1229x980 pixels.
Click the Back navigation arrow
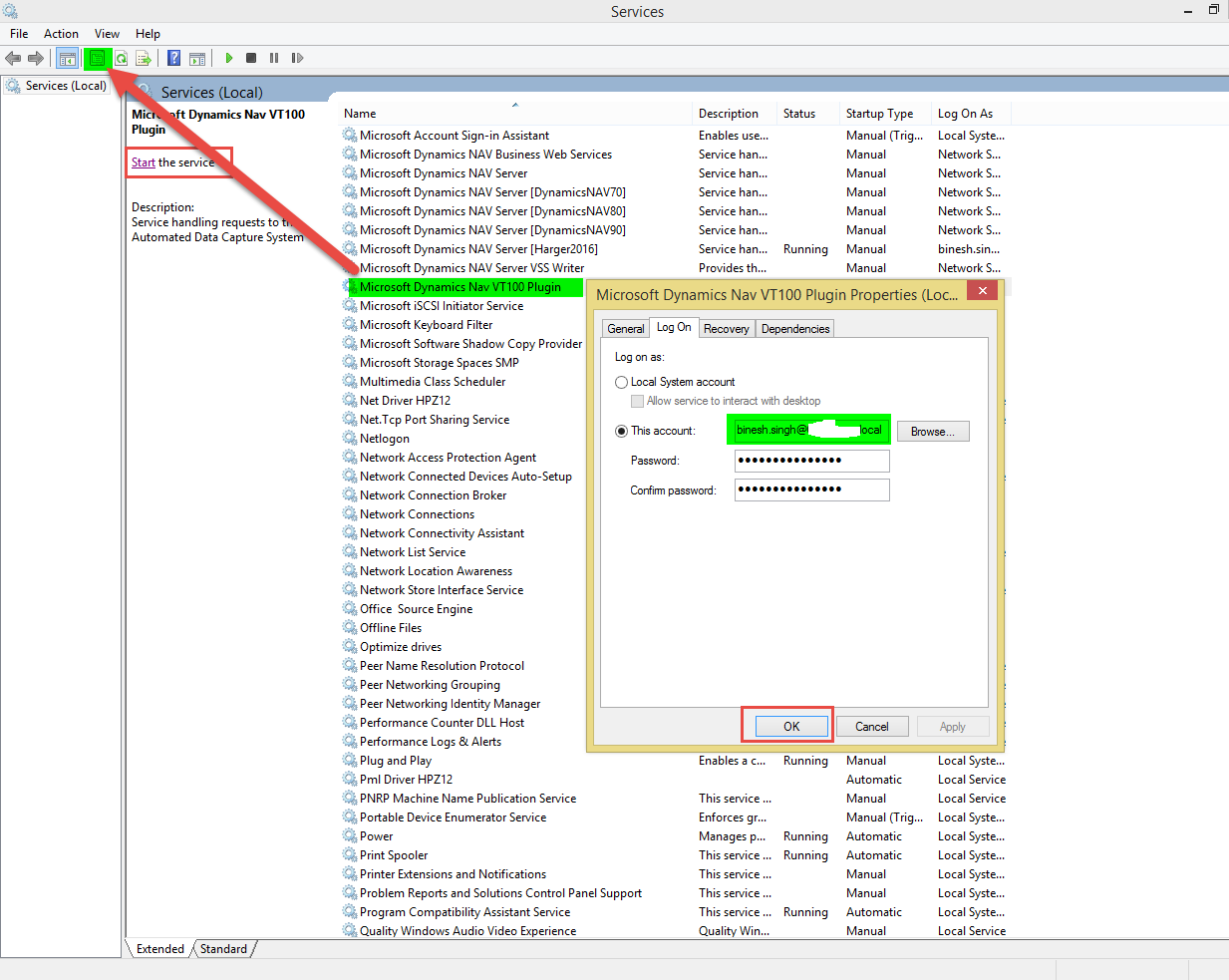pyautogui.click(x=13, y=58)
